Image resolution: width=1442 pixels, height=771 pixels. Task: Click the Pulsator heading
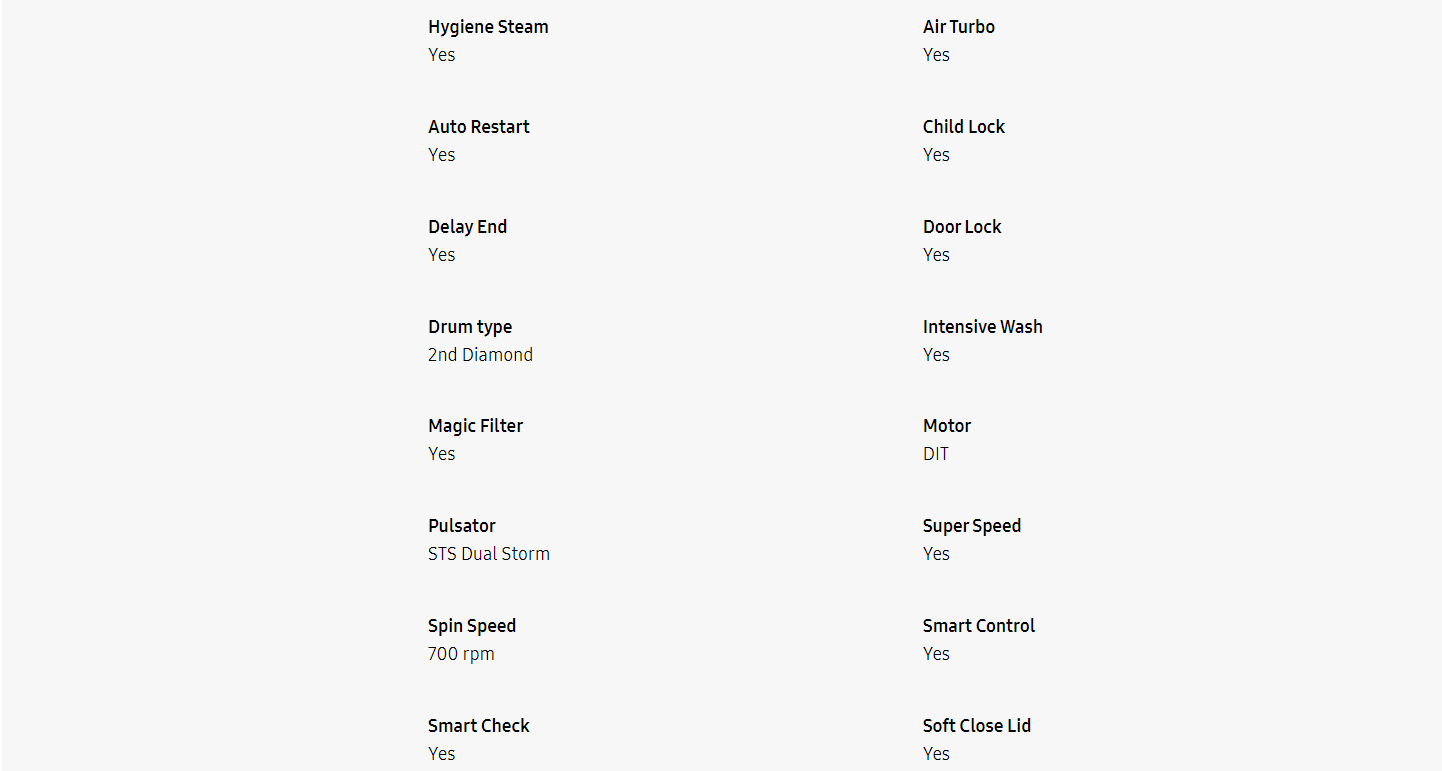461,526
